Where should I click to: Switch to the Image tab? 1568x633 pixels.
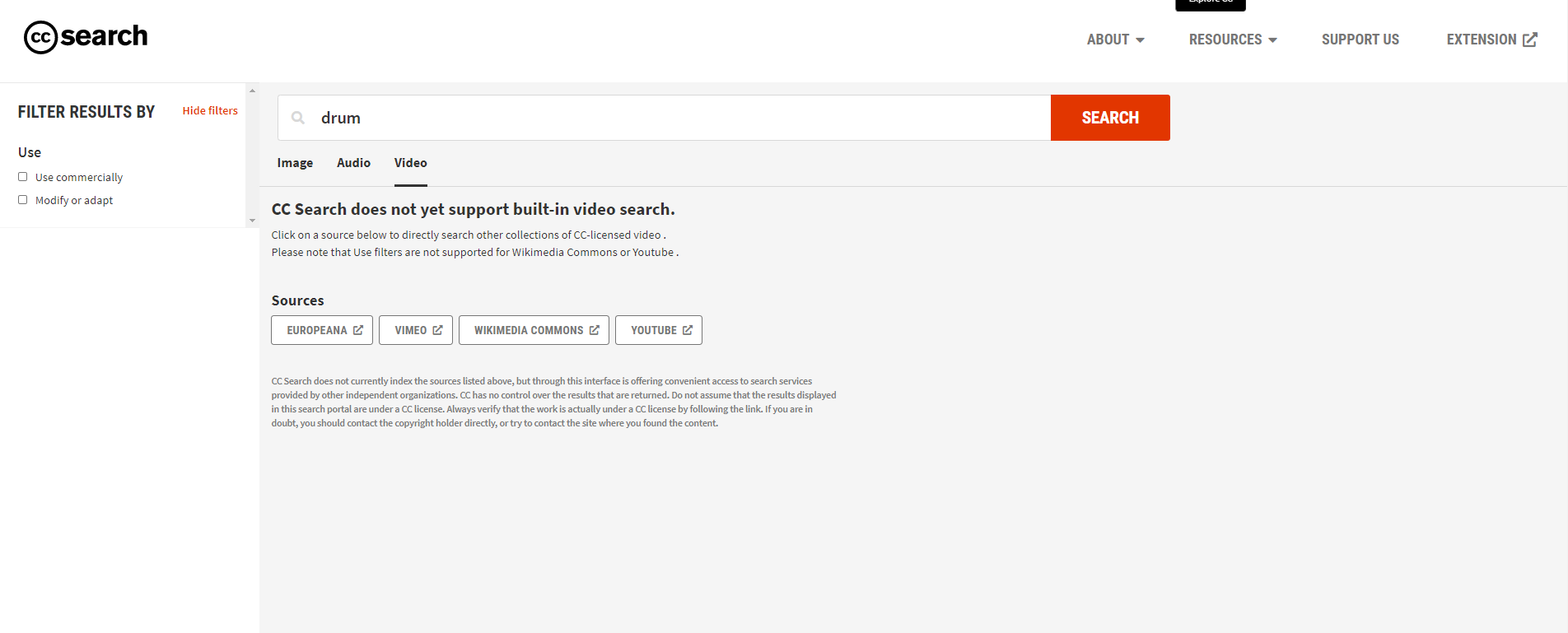(x=295, y=163)
